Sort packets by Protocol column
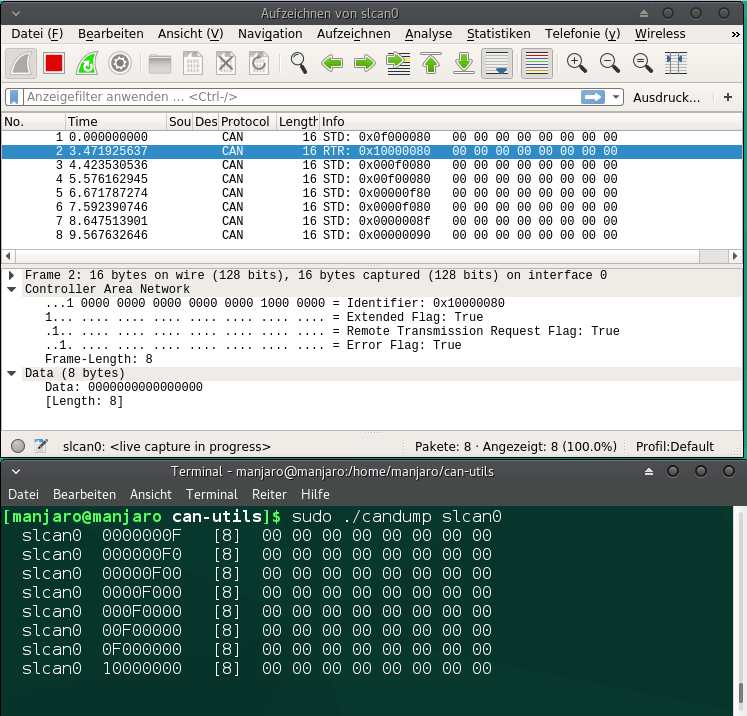747x716 pixels. click(248, 121)
